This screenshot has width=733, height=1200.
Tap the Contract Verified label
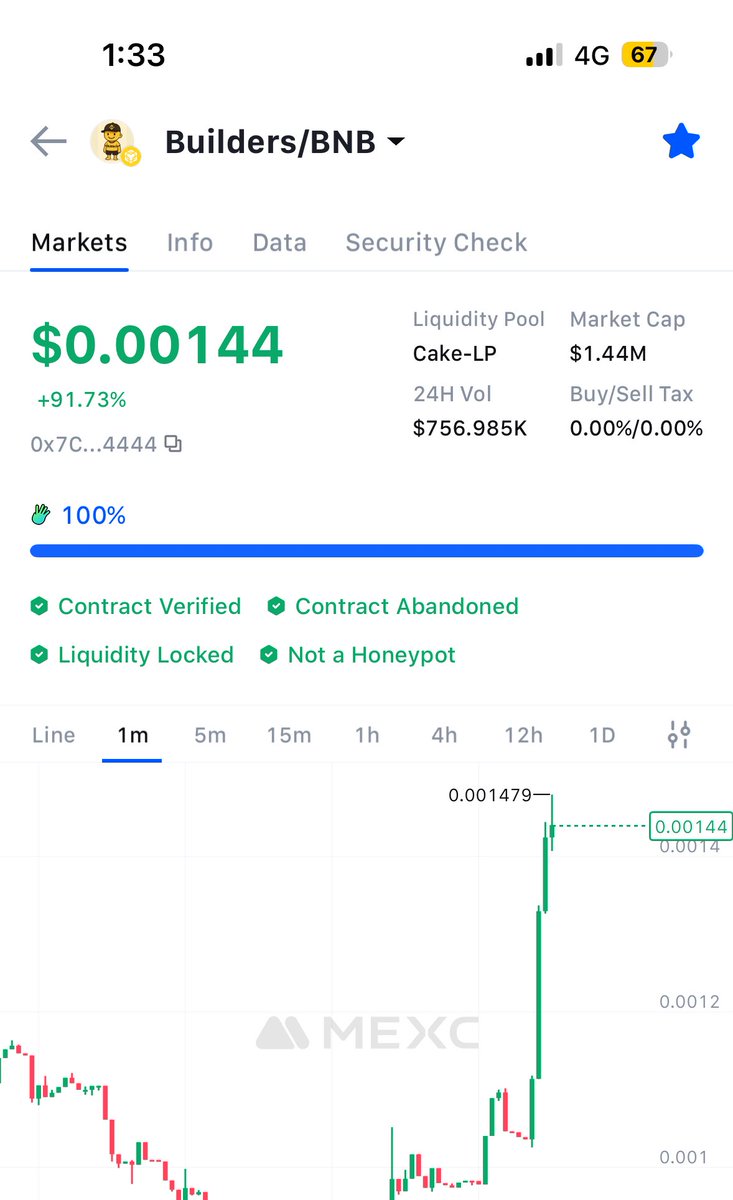(x=150, y=607)
